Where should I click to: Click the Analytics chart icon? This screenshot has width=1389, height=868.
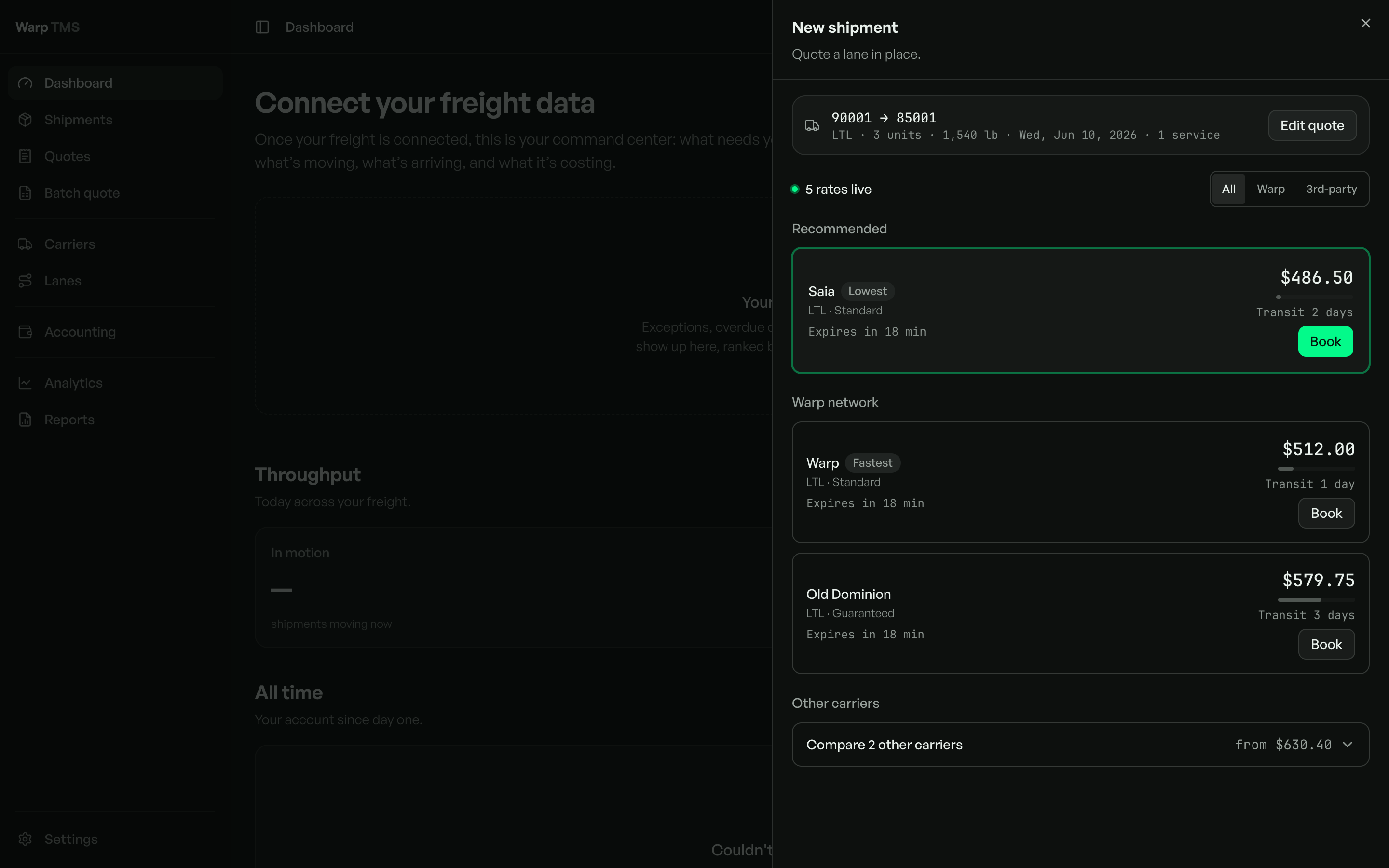[x=25, y=383]
